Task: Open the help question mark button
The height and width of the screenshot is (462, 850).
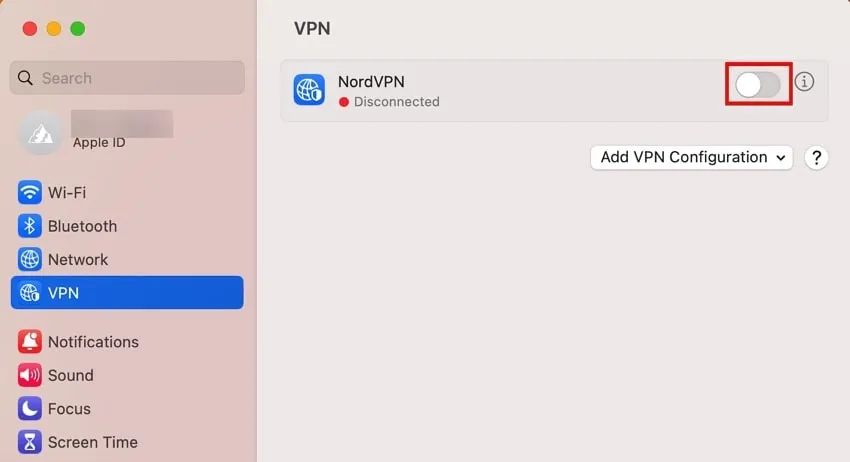Action: (816, 157)
